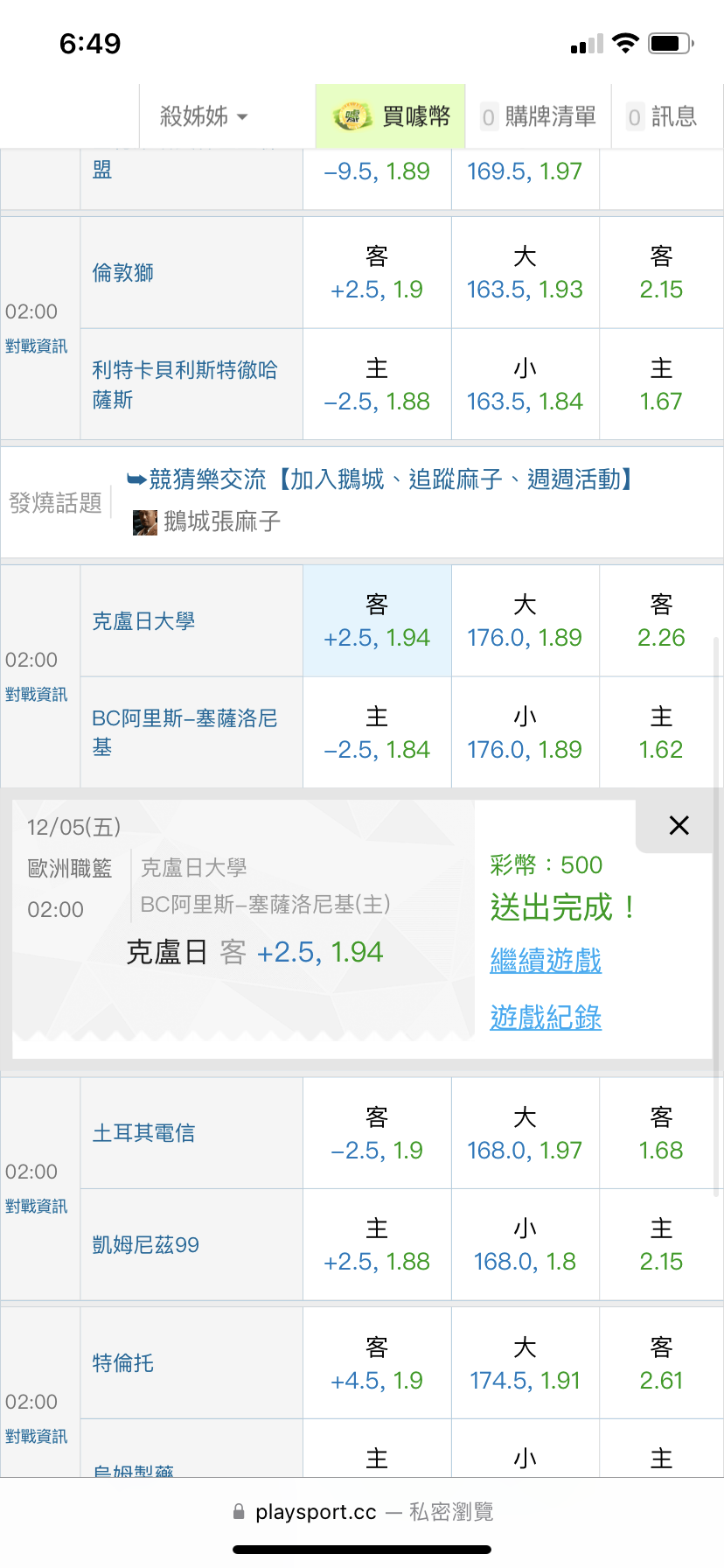
Task: Open the 訊息 tab
Action: (663, 116)
